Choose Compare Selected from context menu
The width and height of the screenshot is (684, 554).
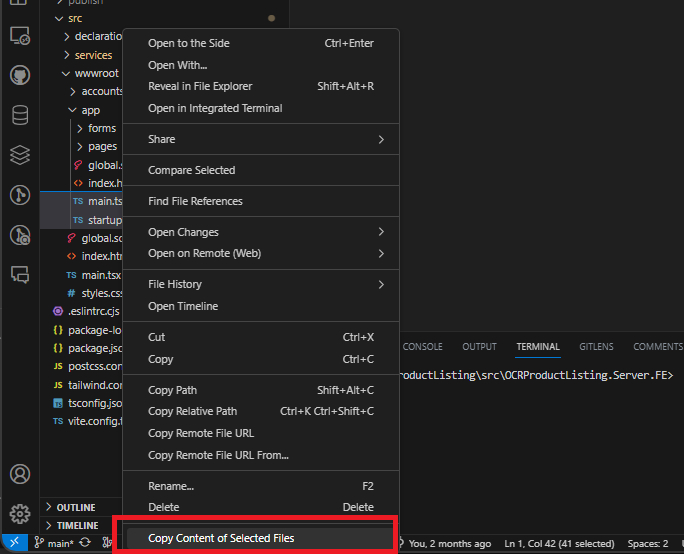(261, 170)
